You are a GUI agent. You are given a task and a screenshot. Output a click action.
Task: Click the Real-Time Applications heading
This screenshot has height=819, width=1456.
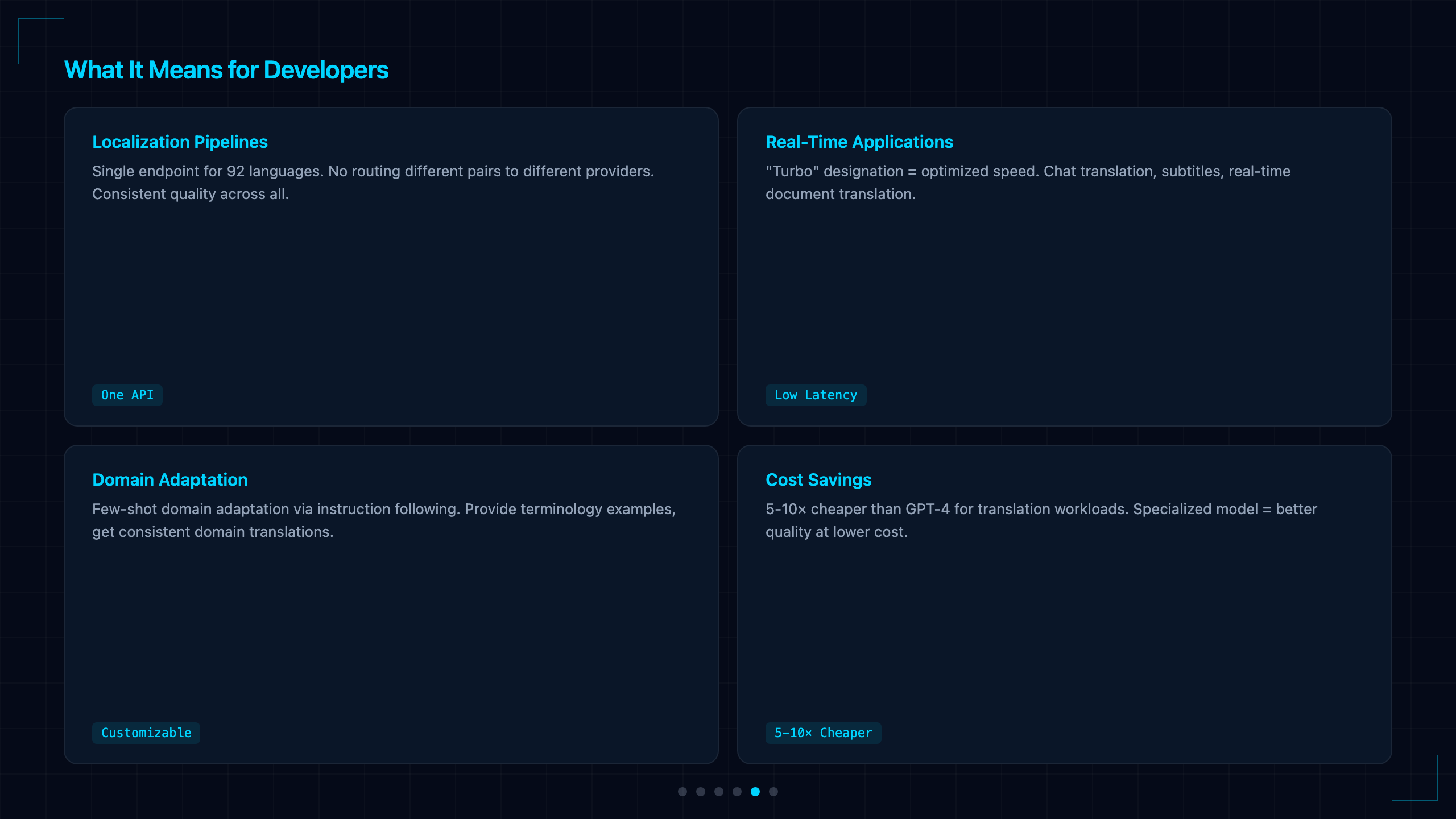(859, 142)
